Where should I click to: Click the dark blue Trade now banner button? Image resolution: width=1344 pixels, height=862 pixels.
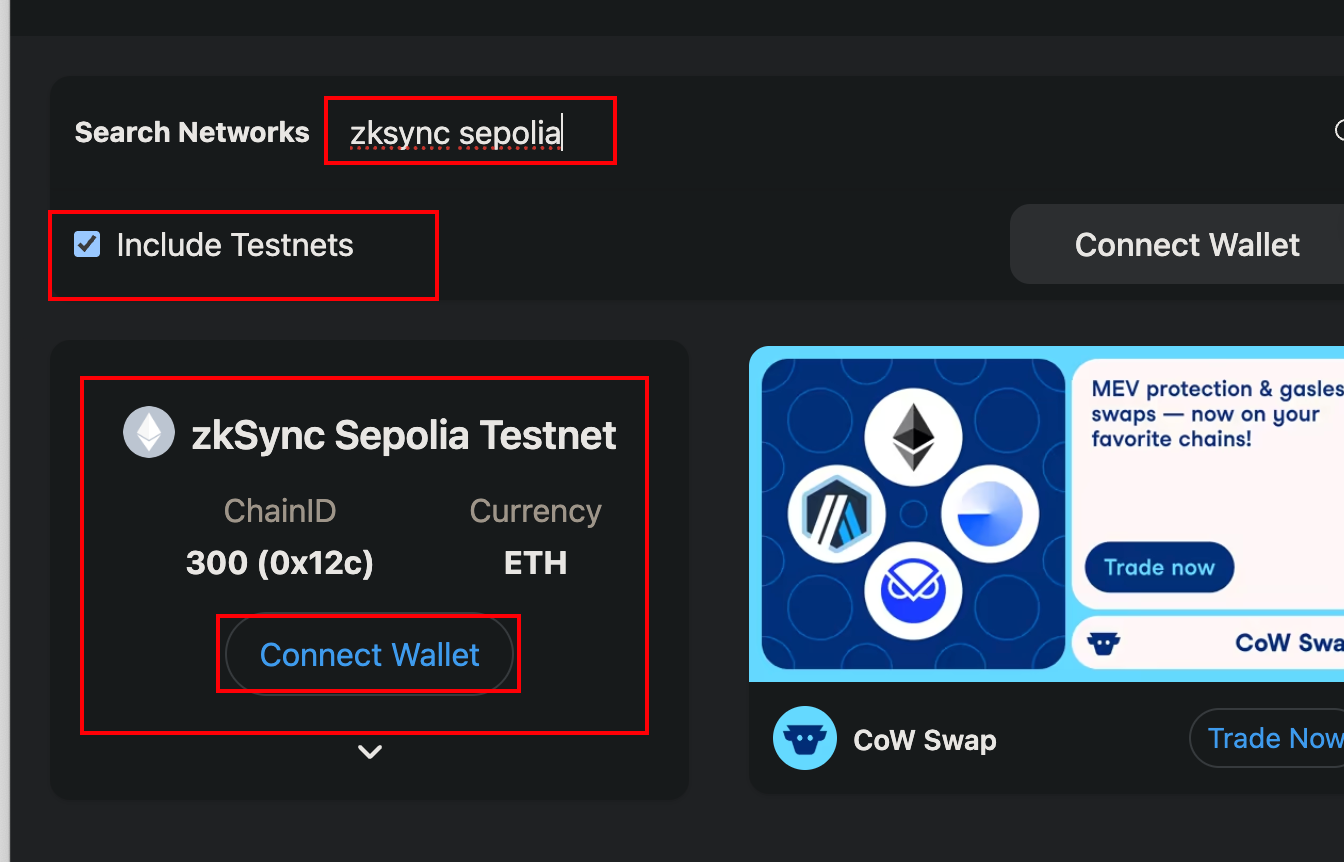tap(1159, 567)
